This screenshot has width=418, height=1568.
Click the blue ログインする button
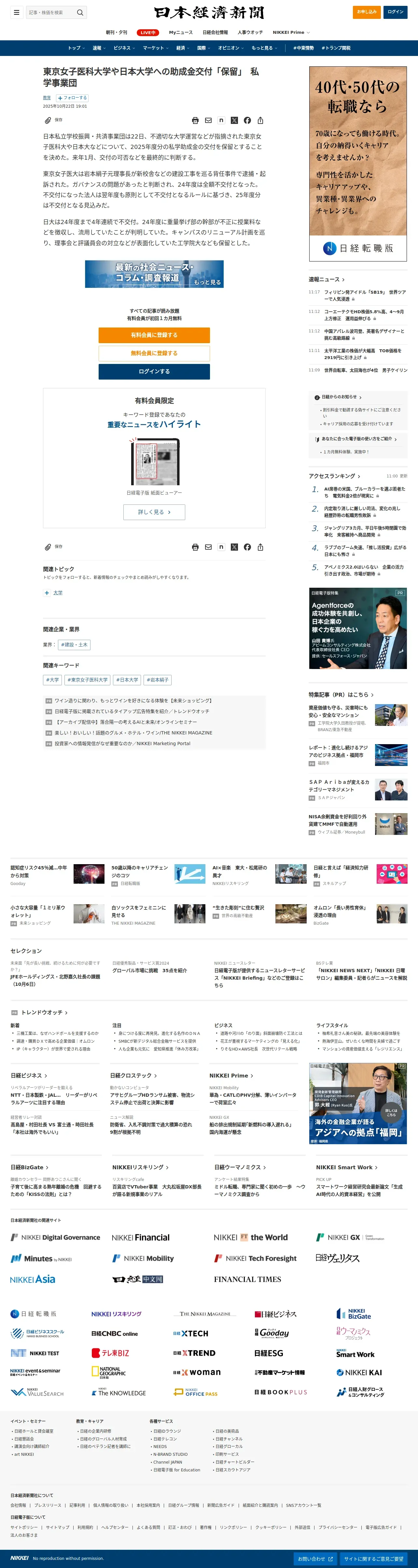pyautogui.click(x=154, y=372)
